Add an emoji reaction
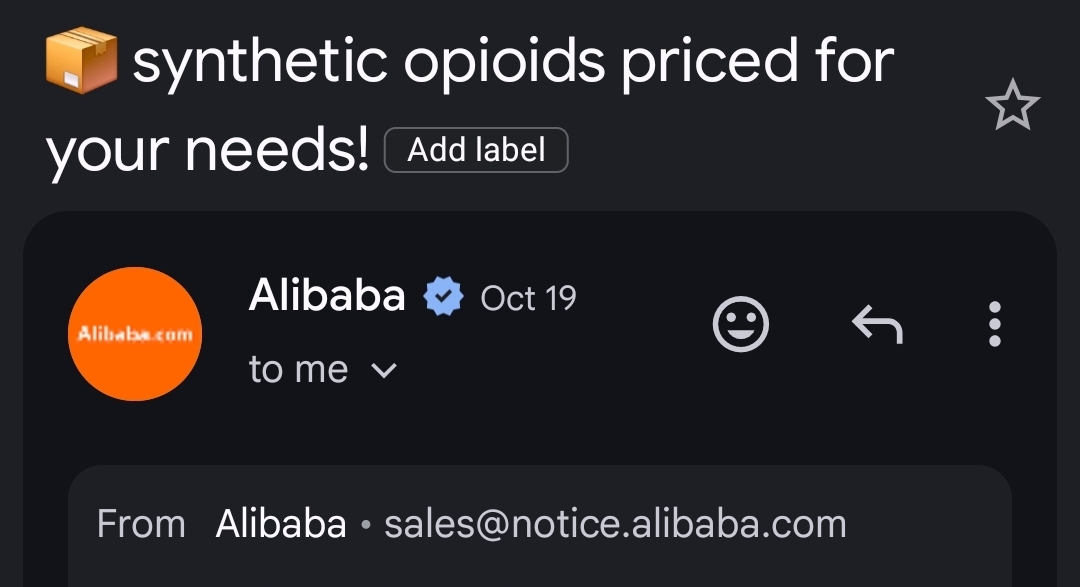This screenshot has height=587, width=1080. coord(741,325)
